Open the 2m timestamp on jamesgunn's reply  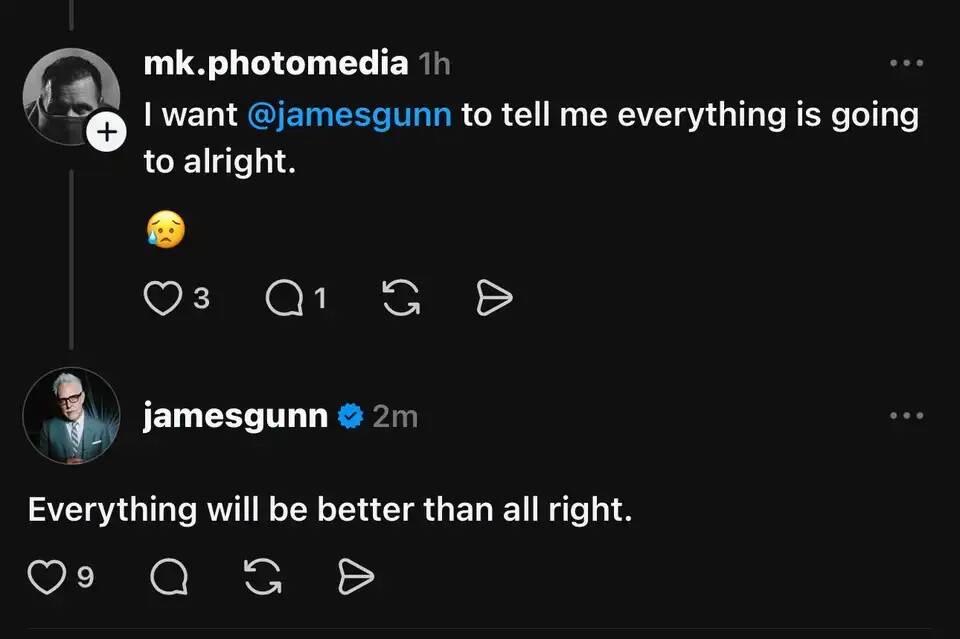(395, 417)
